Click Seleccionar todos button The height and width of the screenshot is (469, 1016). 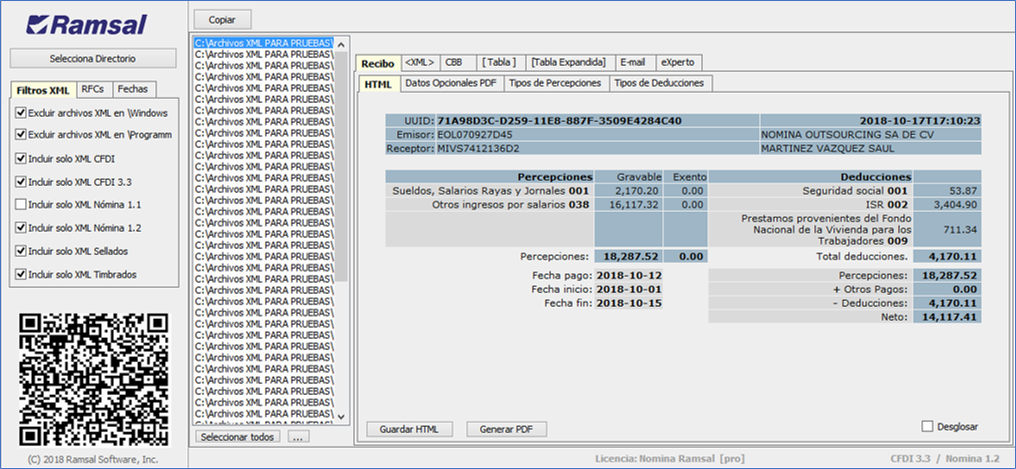pyautogui.click(x=240, y=437)
